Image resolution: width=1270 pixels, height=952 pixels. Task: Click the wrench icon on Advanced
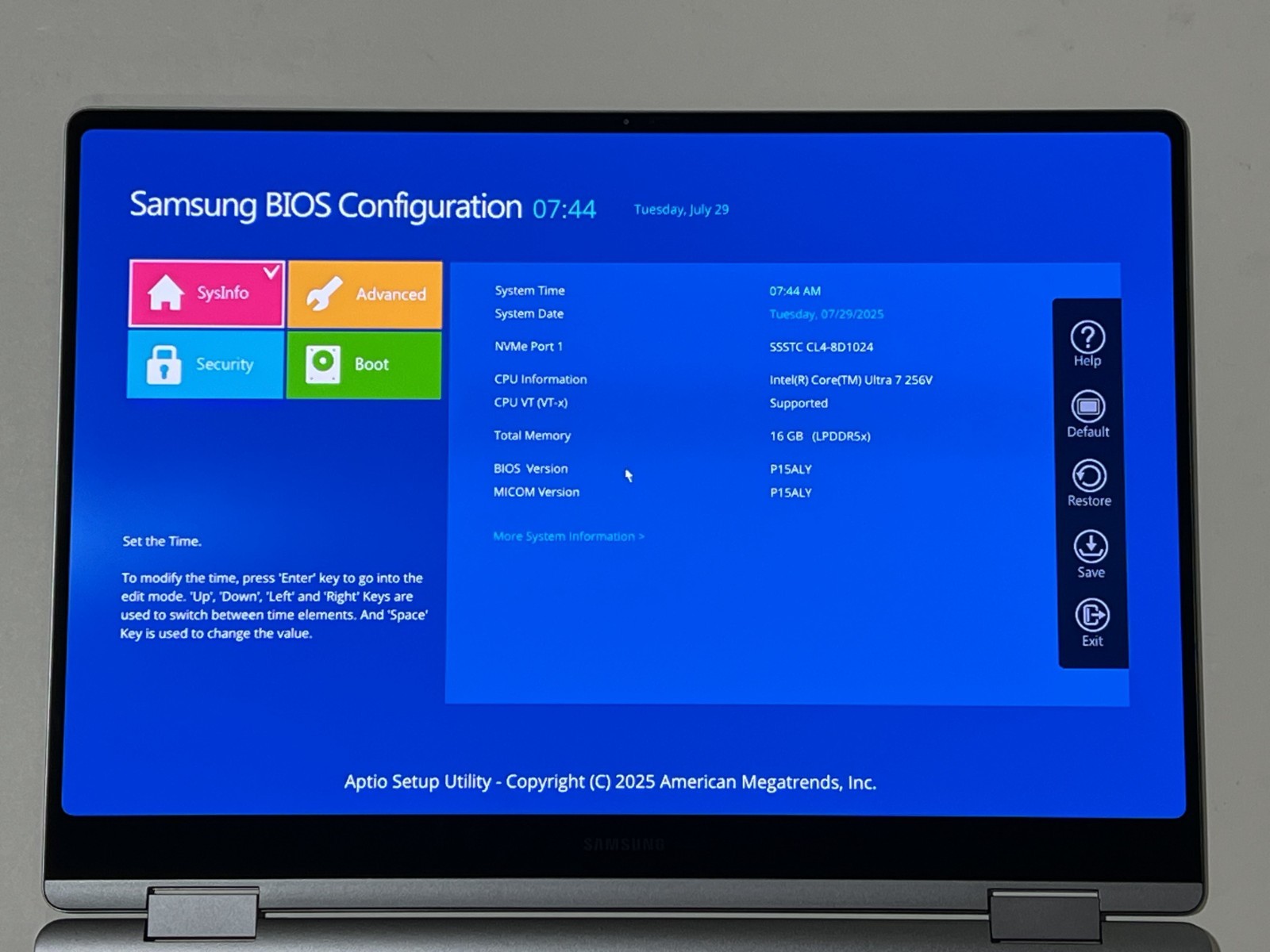click(x=324, y=294)
